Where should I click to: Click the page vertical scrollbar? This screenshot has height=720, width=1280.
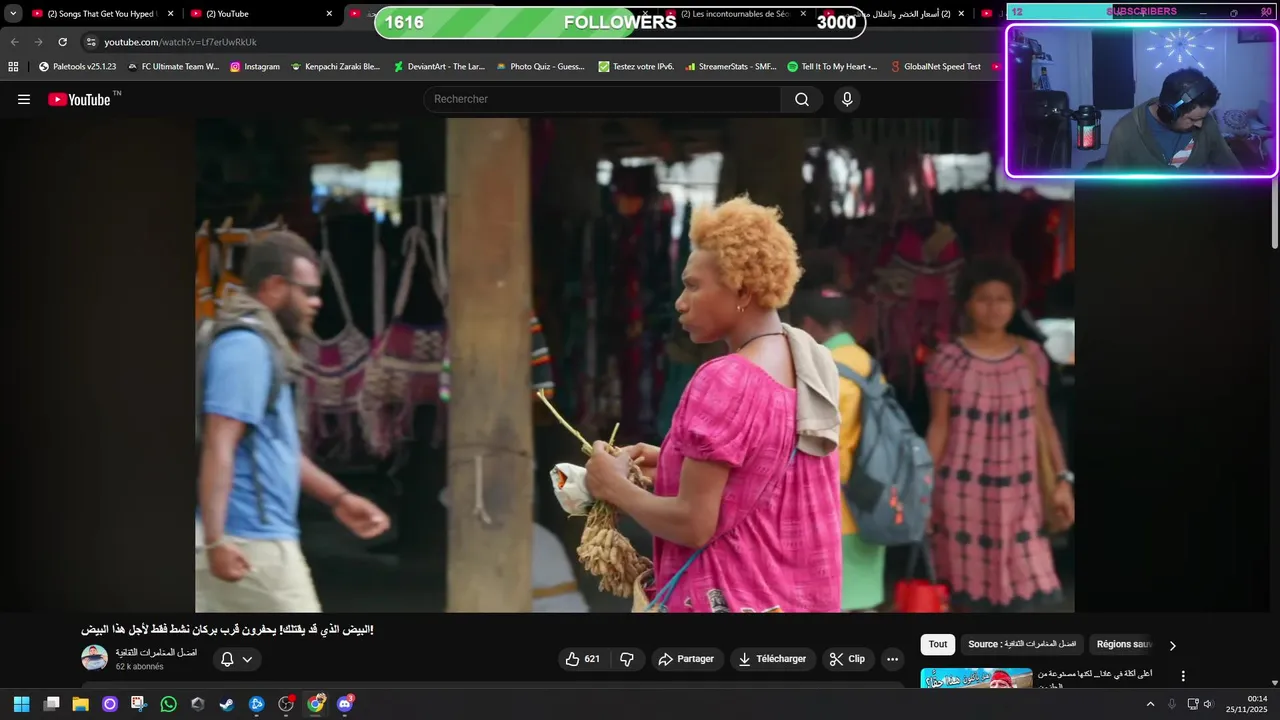(1274, 215)
